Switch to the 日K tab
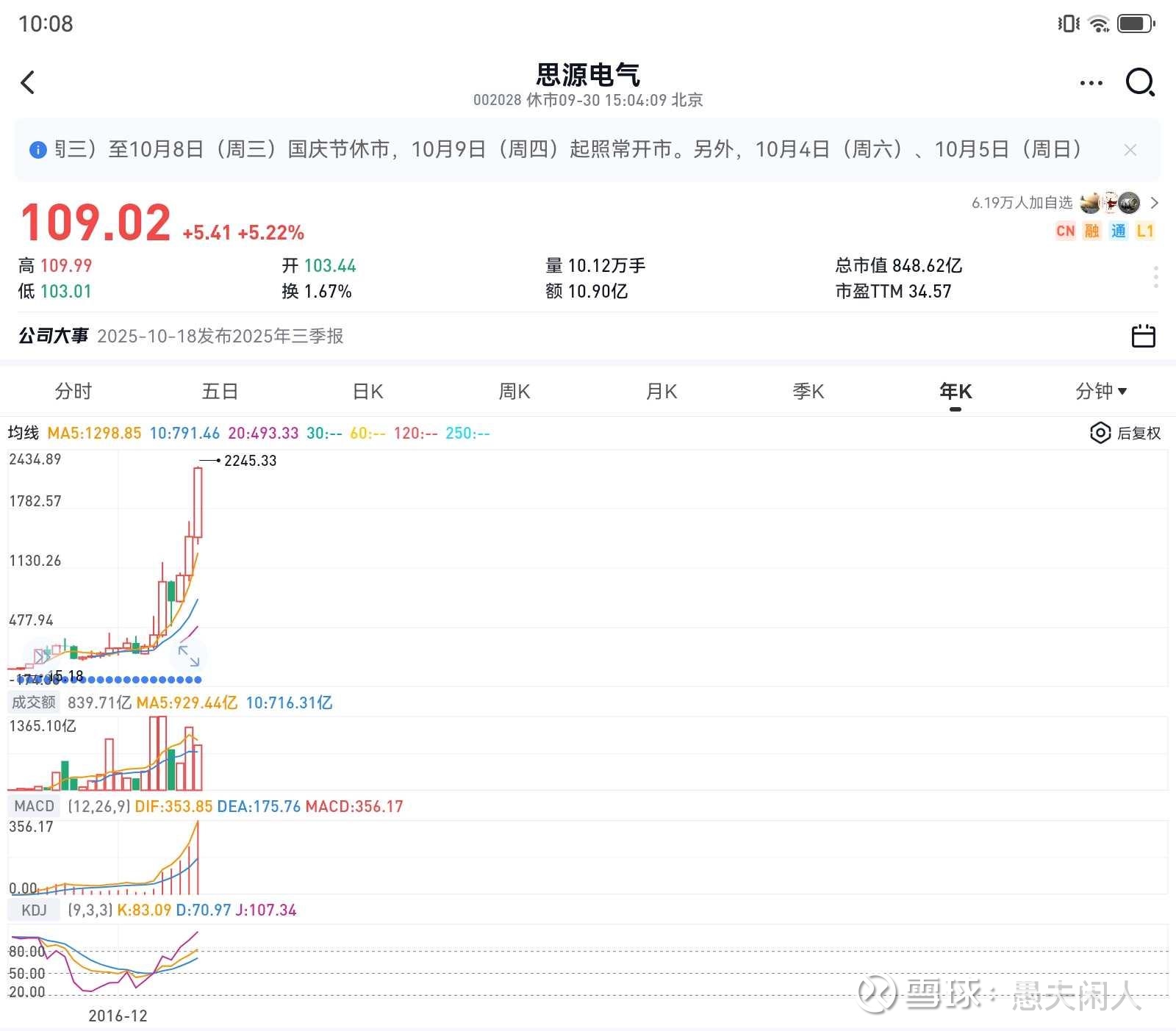Viewport: 1176px width, 1031px height. tap(367, 391)
